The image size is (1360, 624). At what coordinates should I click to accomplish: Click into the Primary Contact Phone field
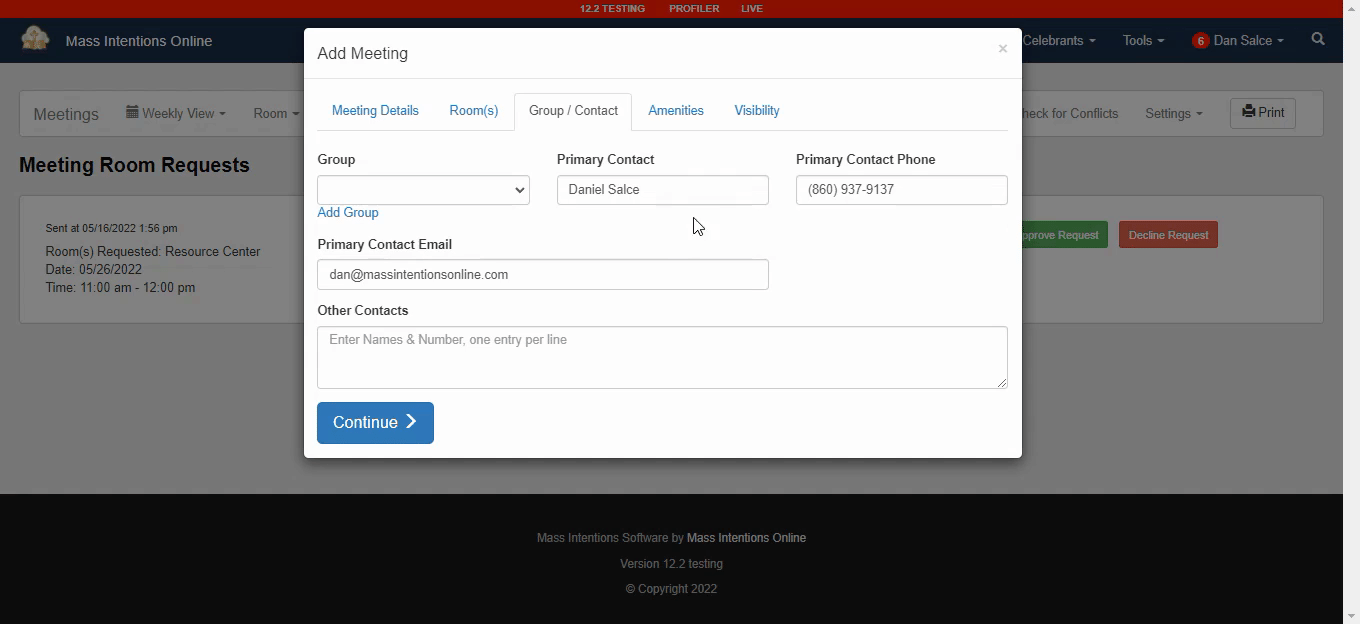coord(901,190)
